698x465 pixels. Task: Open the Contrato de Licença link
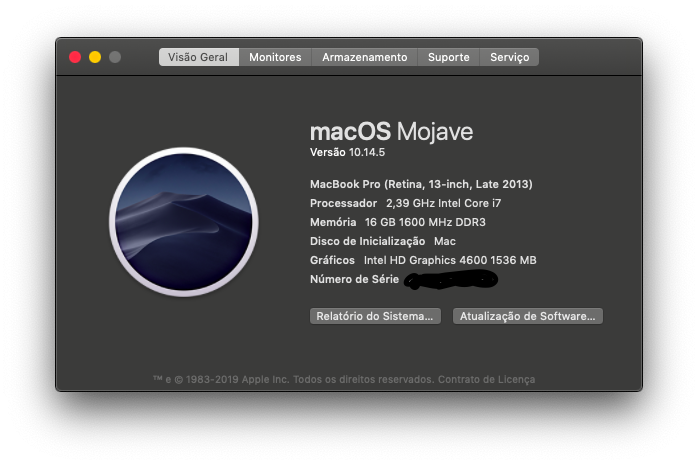pos(487,380)
